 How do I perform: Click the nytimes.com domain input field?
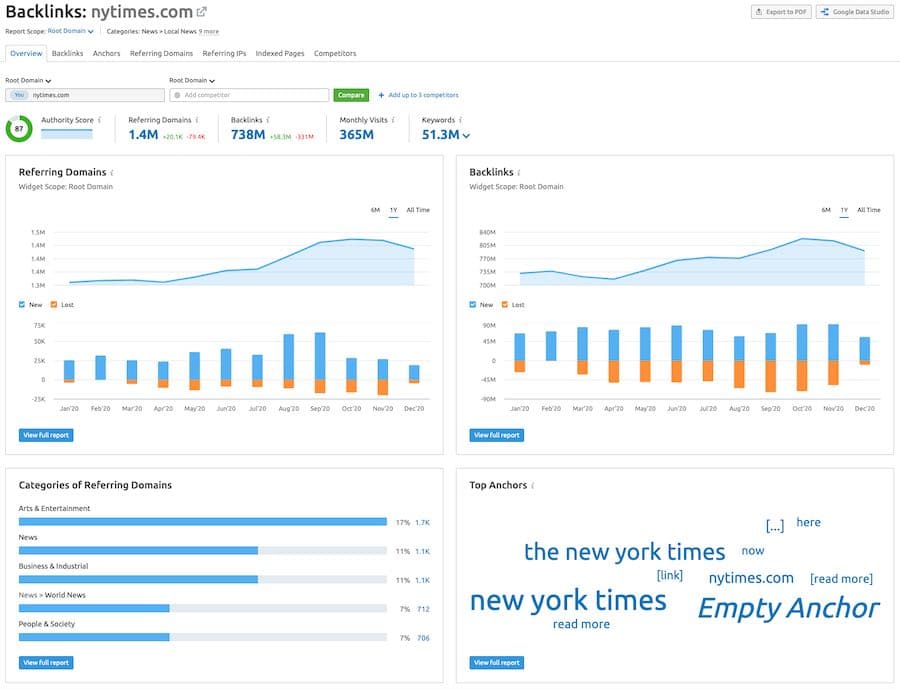pyautogui.click(x=85, y=95)
